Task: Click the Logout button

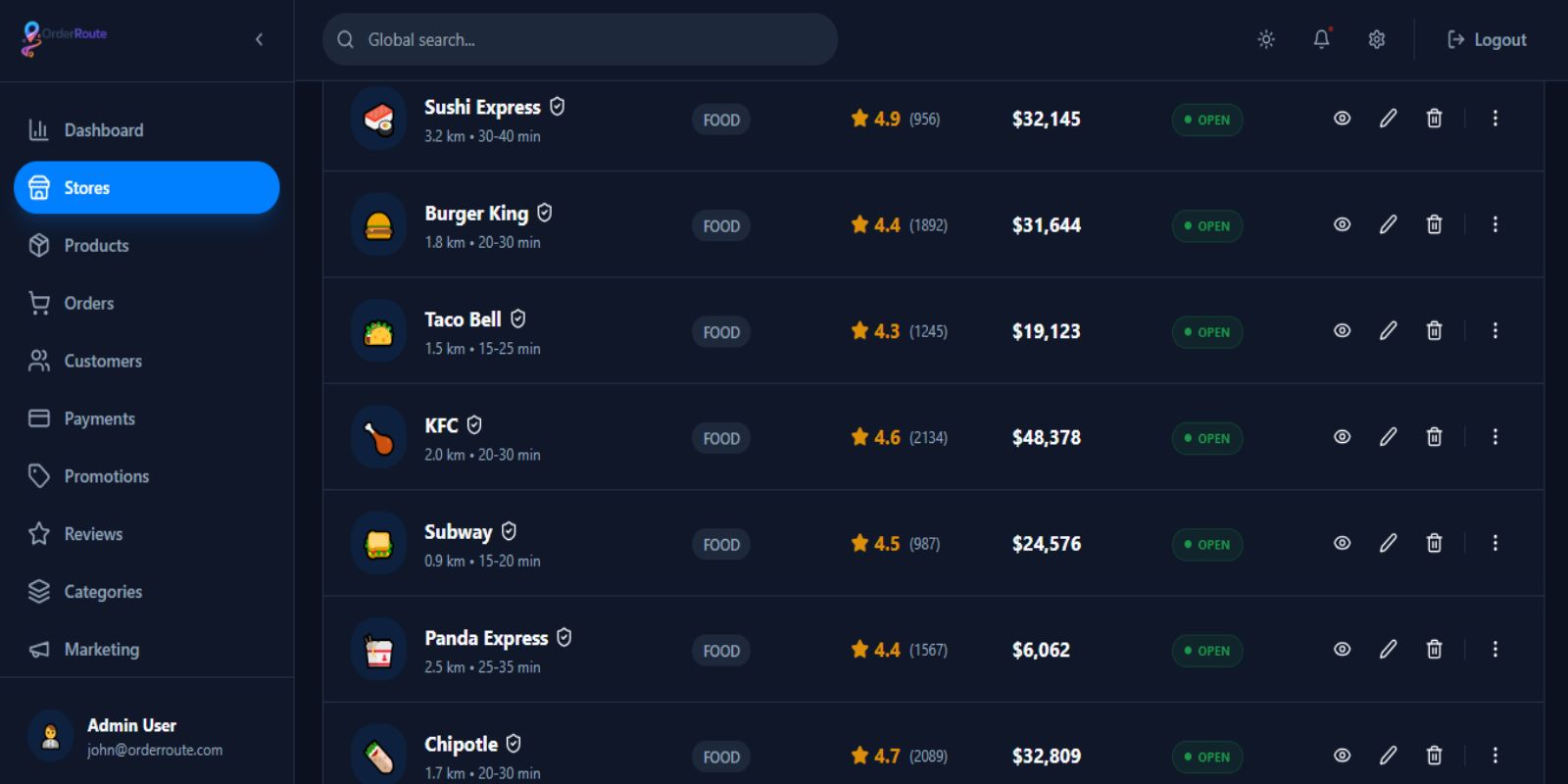Action: click(1487, 39)
